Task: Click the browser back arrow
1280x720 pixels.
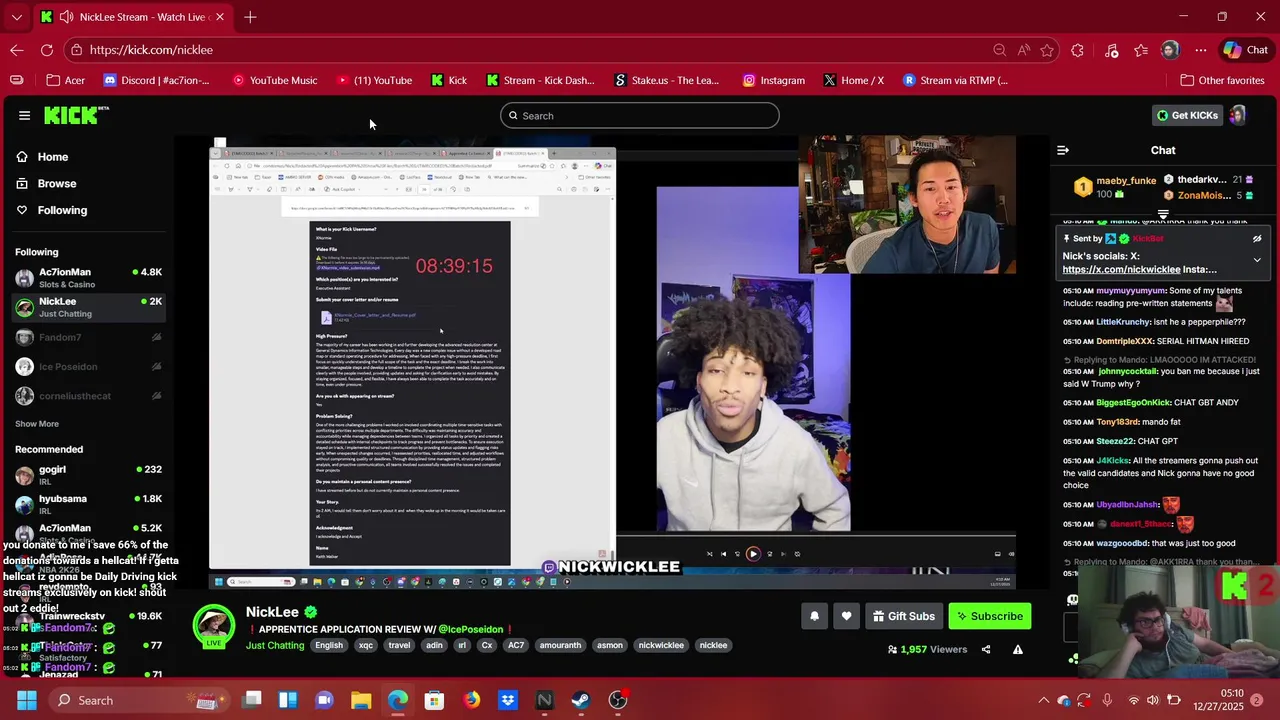Action: tap(17, 50)
